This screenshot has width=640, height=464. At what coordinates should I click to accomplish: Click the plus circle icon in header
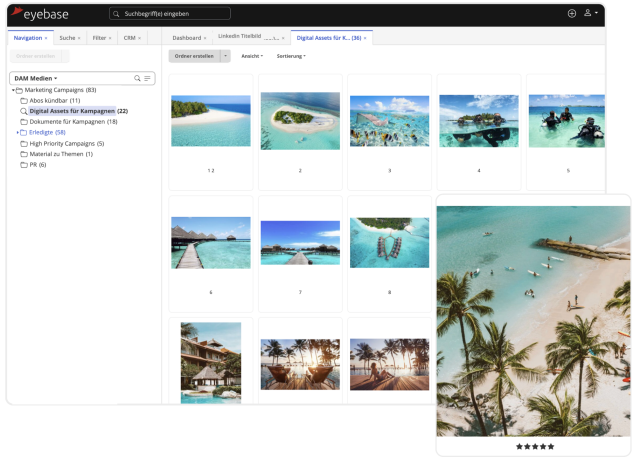(x=572, y=14)
